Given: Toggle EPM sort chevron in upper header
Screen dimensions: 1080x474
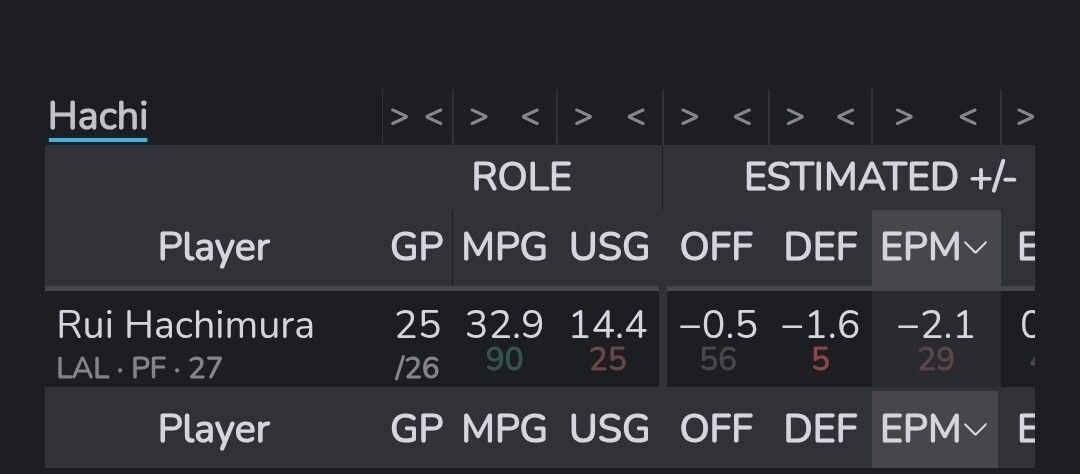Looking at the screenshot, I should (978, 249).
